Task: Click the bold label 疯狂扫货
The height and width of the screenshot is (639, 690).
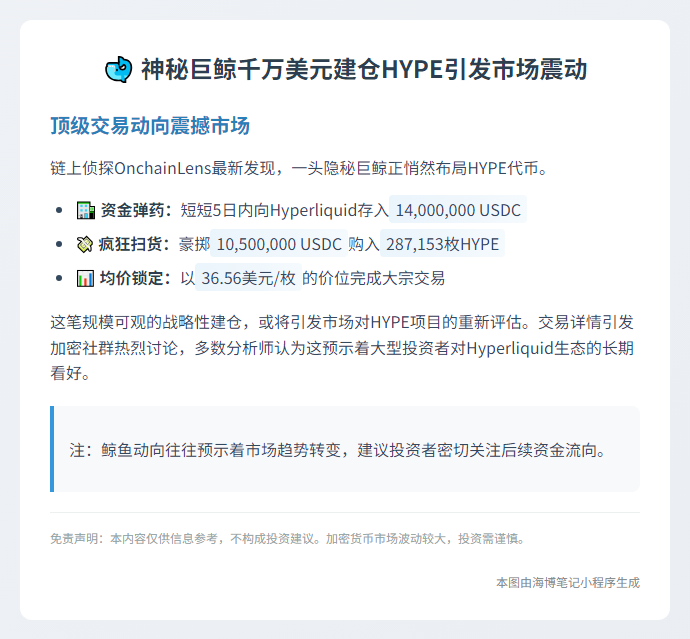Action: 134,244
